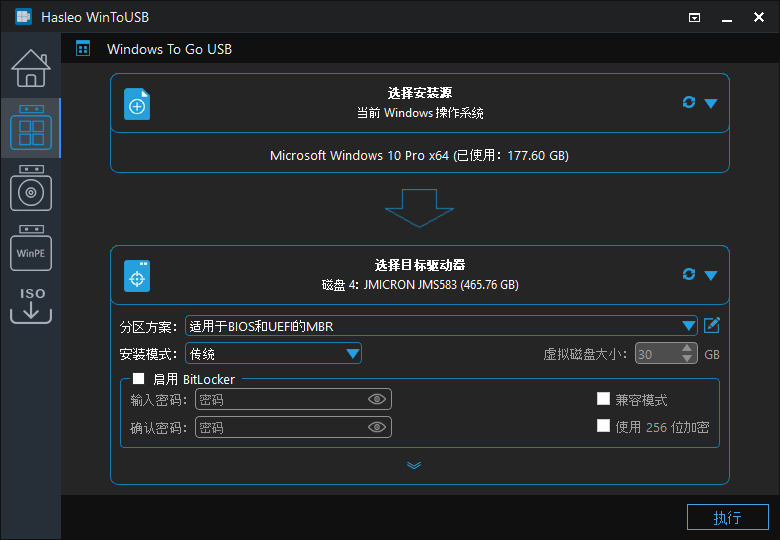Click the 选择安装源 heading

point(420,92)
